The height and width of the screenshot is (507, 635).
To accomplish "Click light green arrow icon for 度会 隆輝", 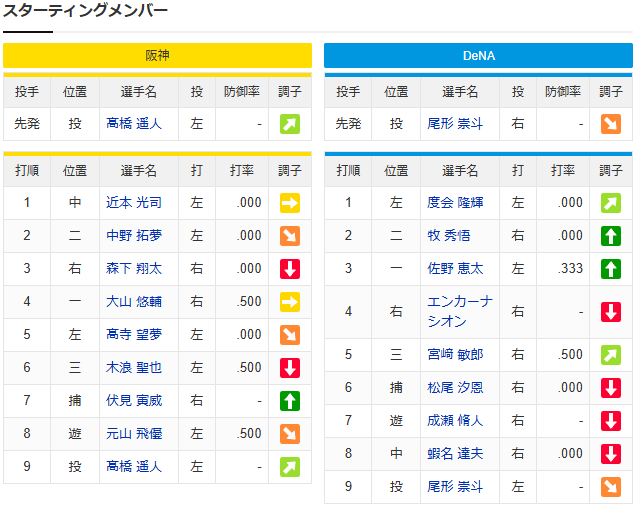I will 611,203.
